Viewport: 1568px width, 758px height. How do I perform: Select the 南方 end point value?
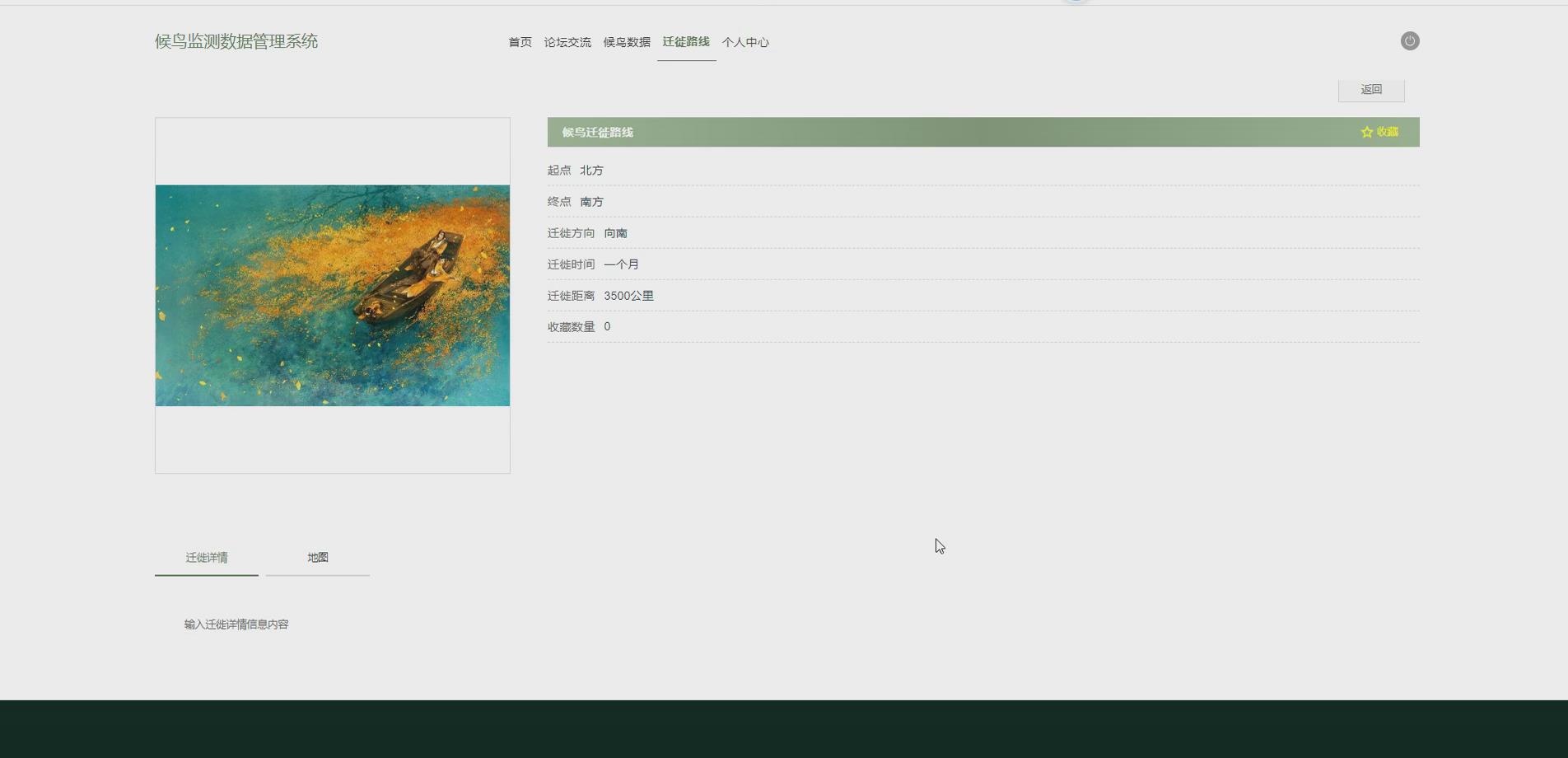click(591, 202)
